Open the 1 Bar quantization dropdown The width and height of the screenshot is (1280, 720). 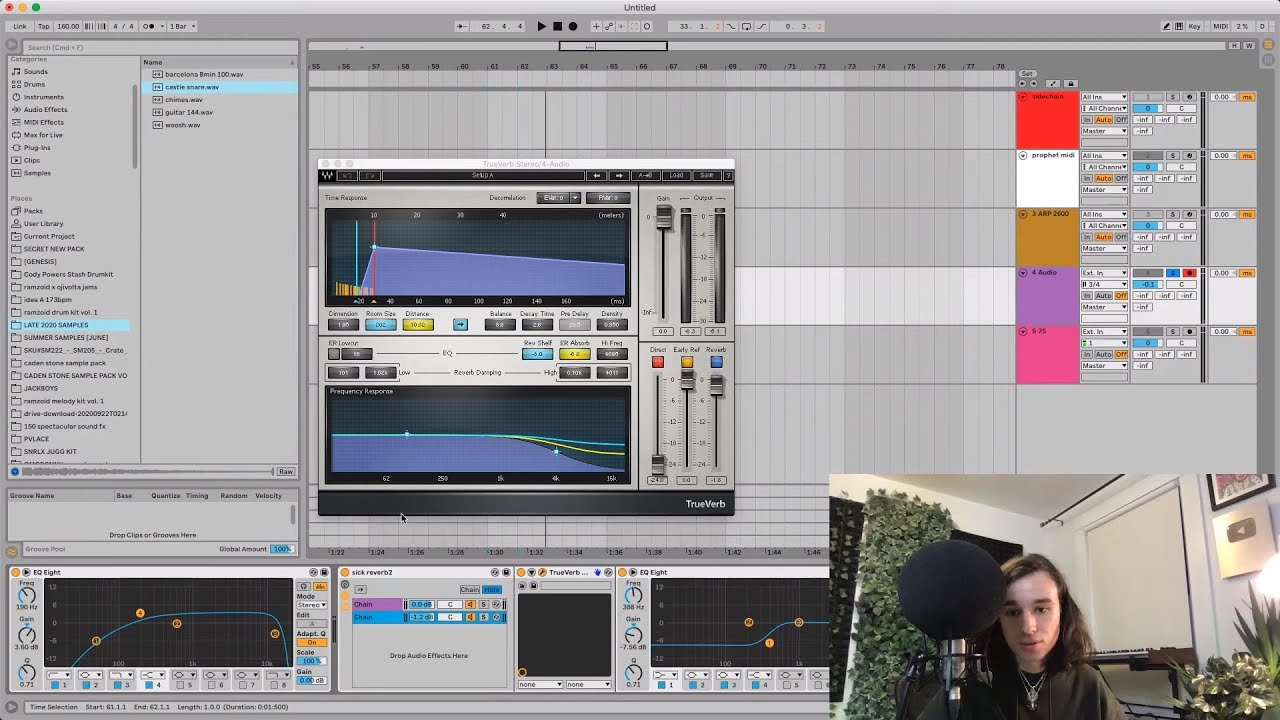[x=182, y=26]
